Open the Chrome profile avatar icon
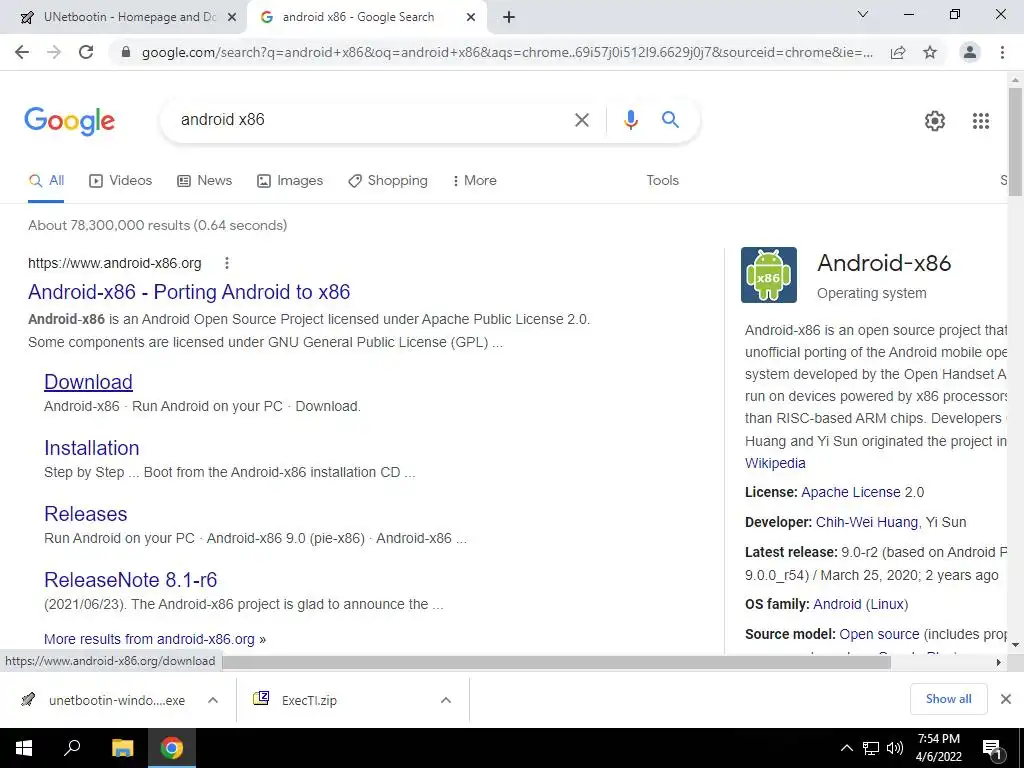1024x768 pixels. [x=970, y=52]
